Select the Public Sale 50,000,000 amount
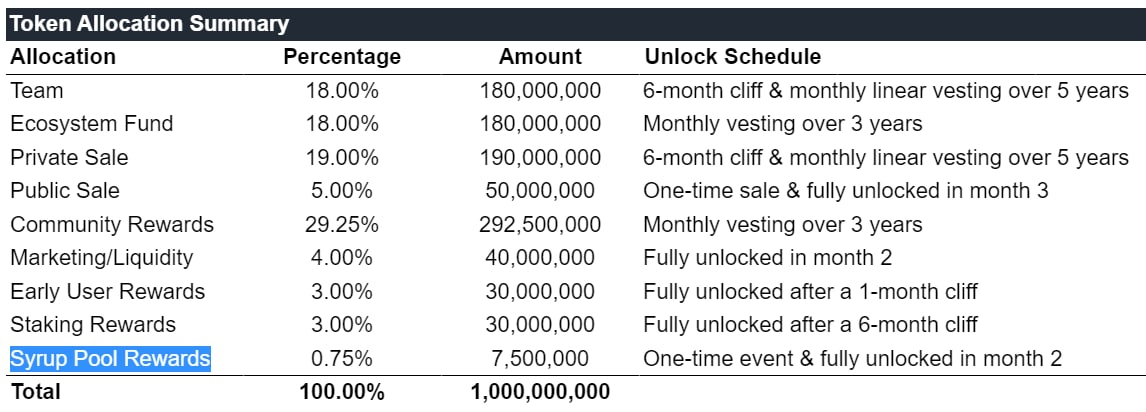This screenshot has width=1146, height=412. 540,191
